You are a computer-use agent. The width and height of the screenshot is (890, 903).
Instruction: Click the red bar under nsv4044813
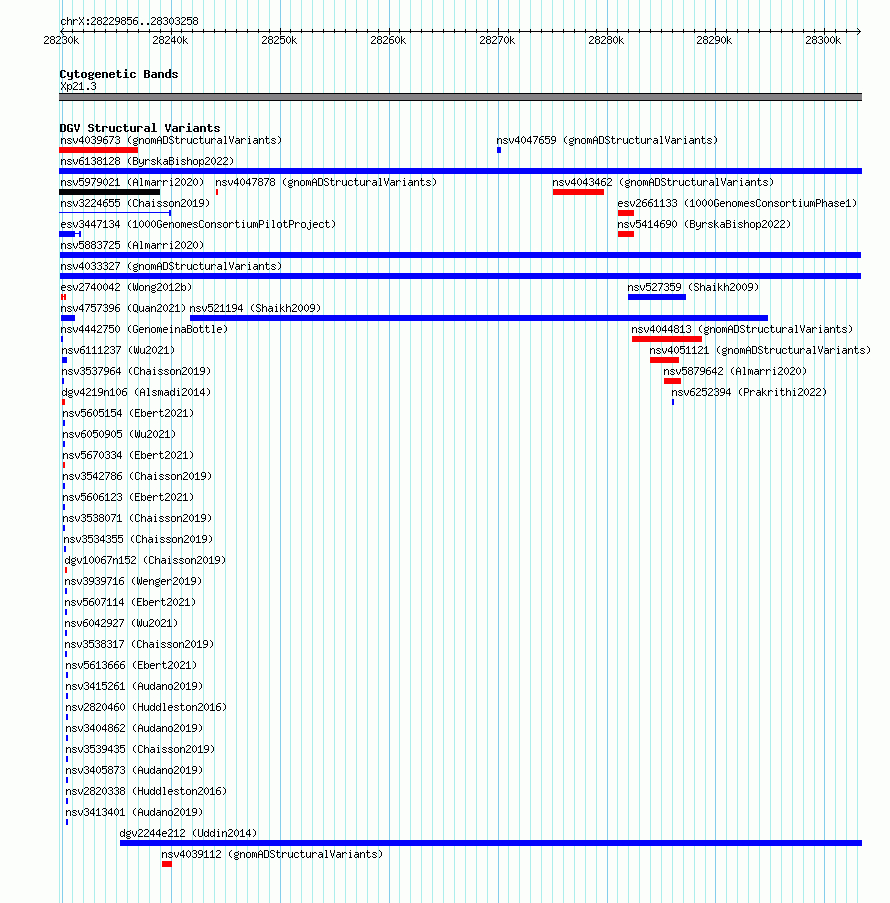pos(666,339)
